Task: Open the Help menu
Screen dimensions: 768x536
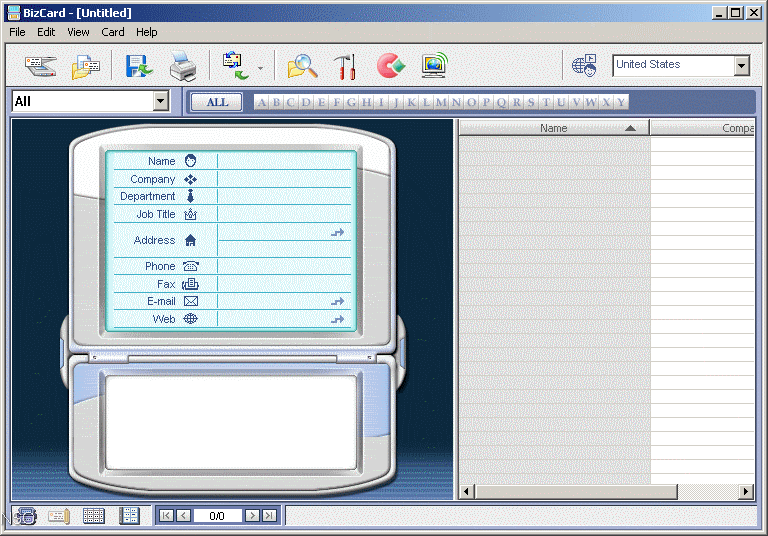Action: click(x=146, y=32)
